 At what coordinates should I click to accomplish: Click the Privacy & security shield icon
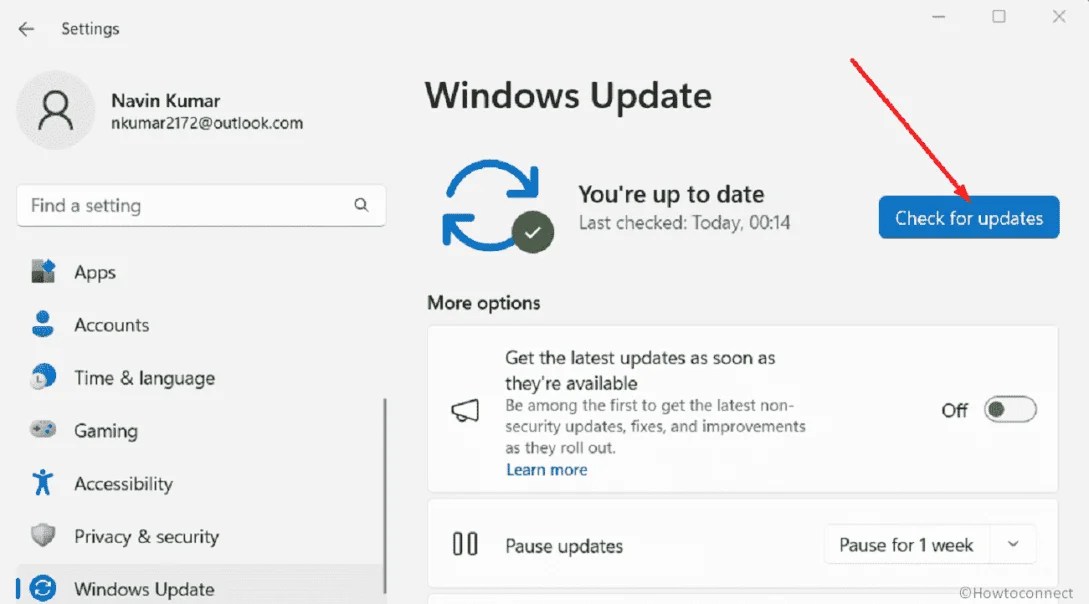tap(43, 536)
